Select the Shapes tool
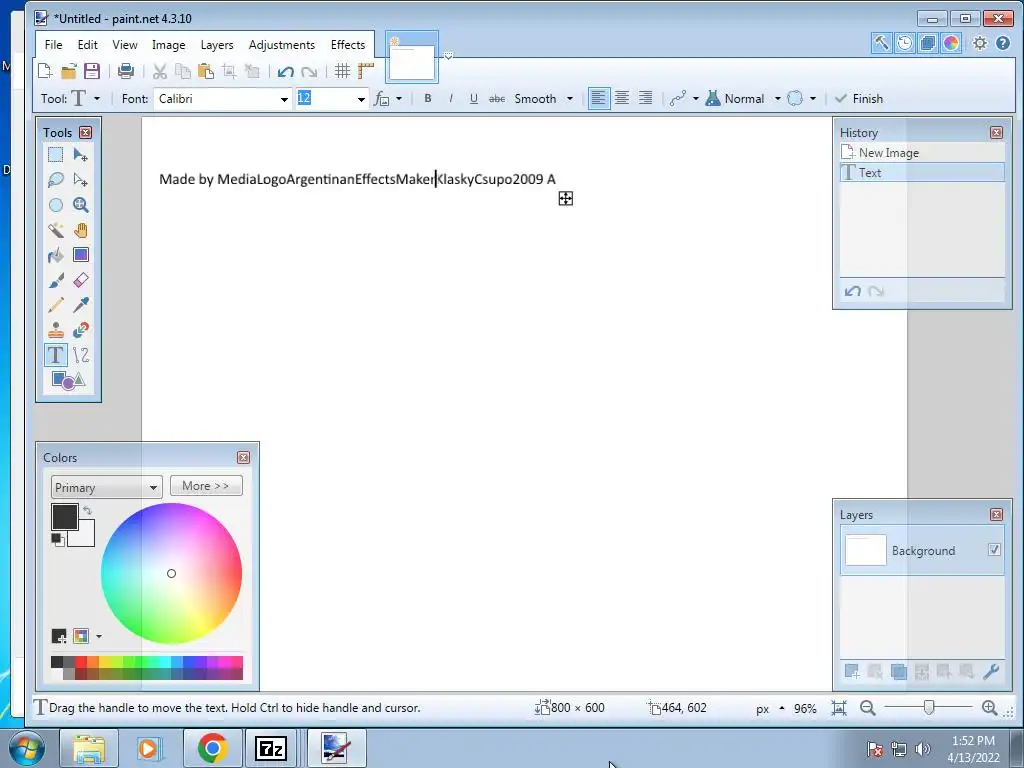This screenshot has width=1024, height=768. coord(68,380)
